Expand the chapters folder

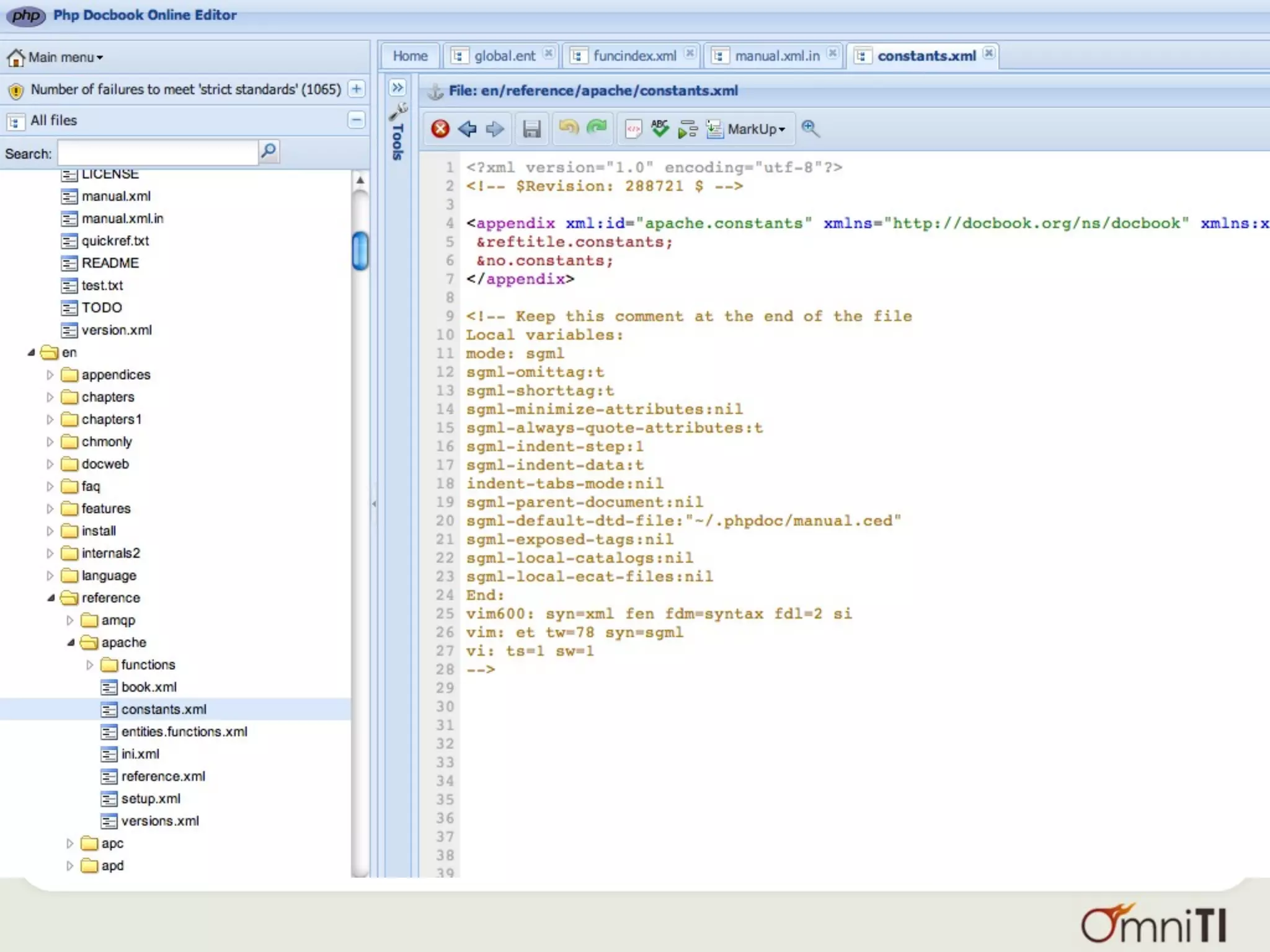click(50, 397)
